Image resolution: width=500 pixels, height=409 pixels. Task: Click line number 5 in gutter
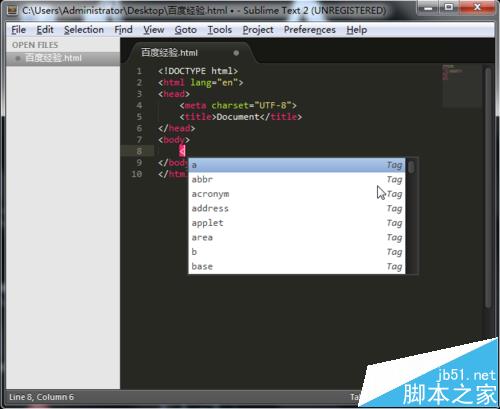[139, 117]
